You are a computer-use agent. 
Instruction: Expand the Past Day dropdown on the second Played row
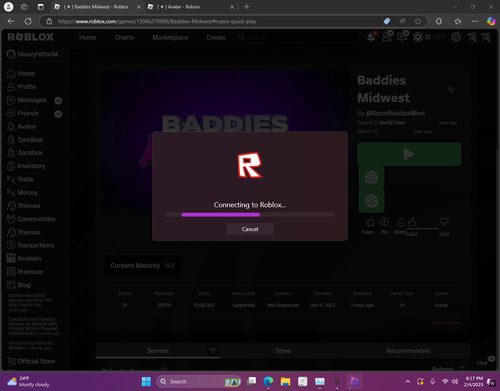pos(426,132)
